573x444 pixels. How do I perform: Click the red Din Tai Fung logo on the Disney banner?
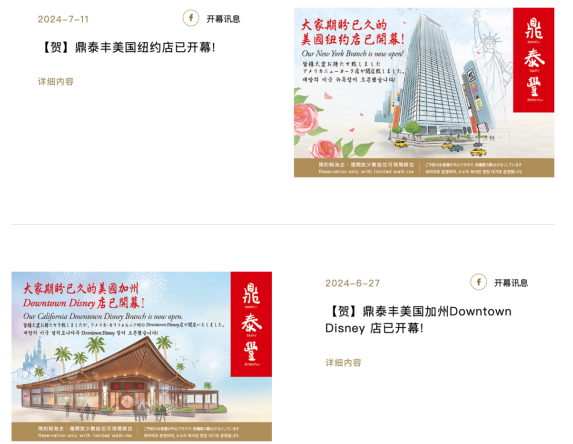point(251,324)
